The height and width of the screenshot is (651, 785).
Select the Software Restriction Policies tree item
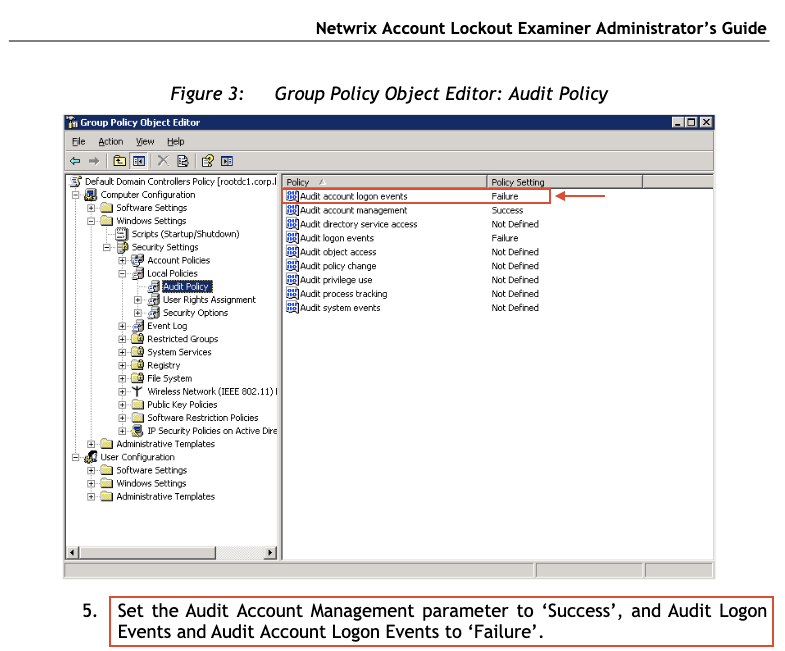(203, 418)
